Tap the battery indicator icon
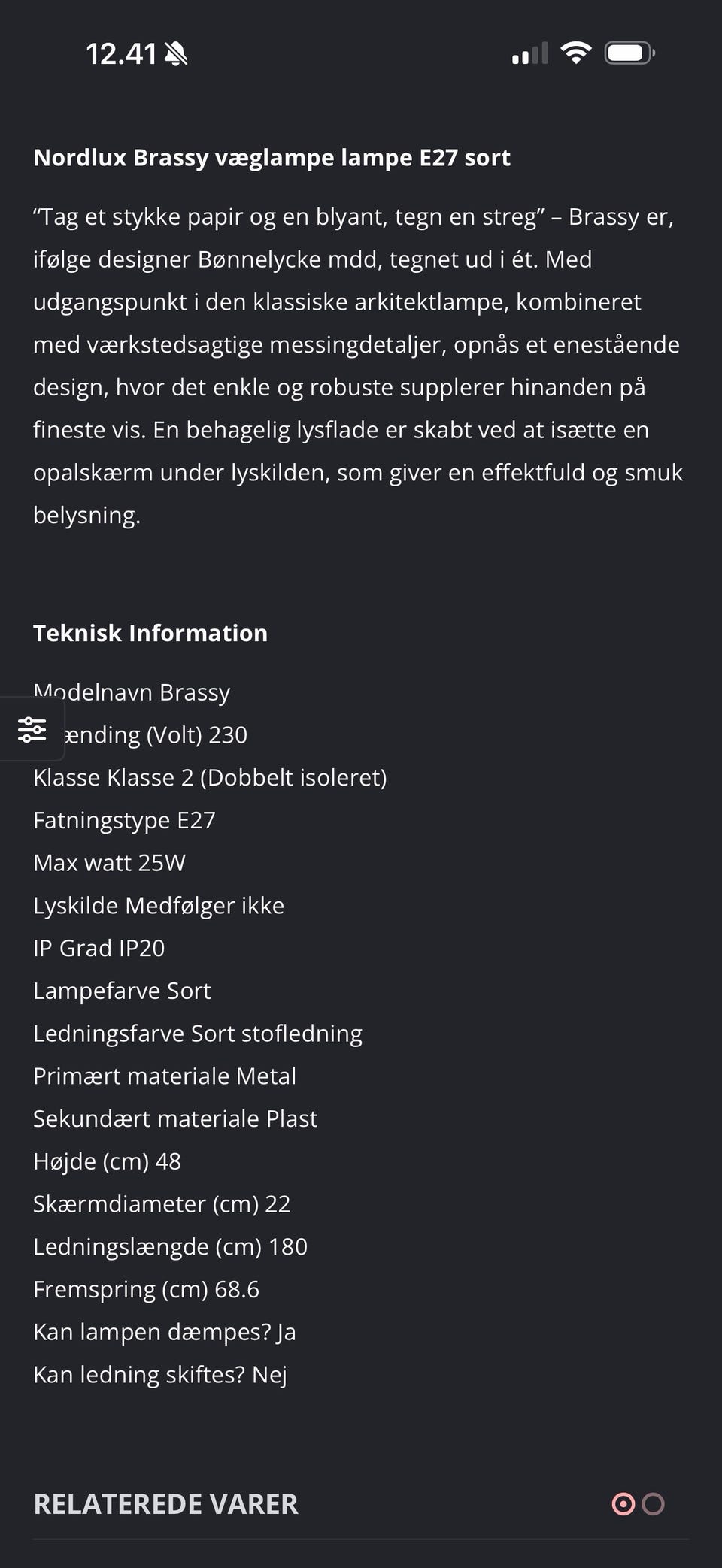The image size is (722, 1568). [629, 53]
